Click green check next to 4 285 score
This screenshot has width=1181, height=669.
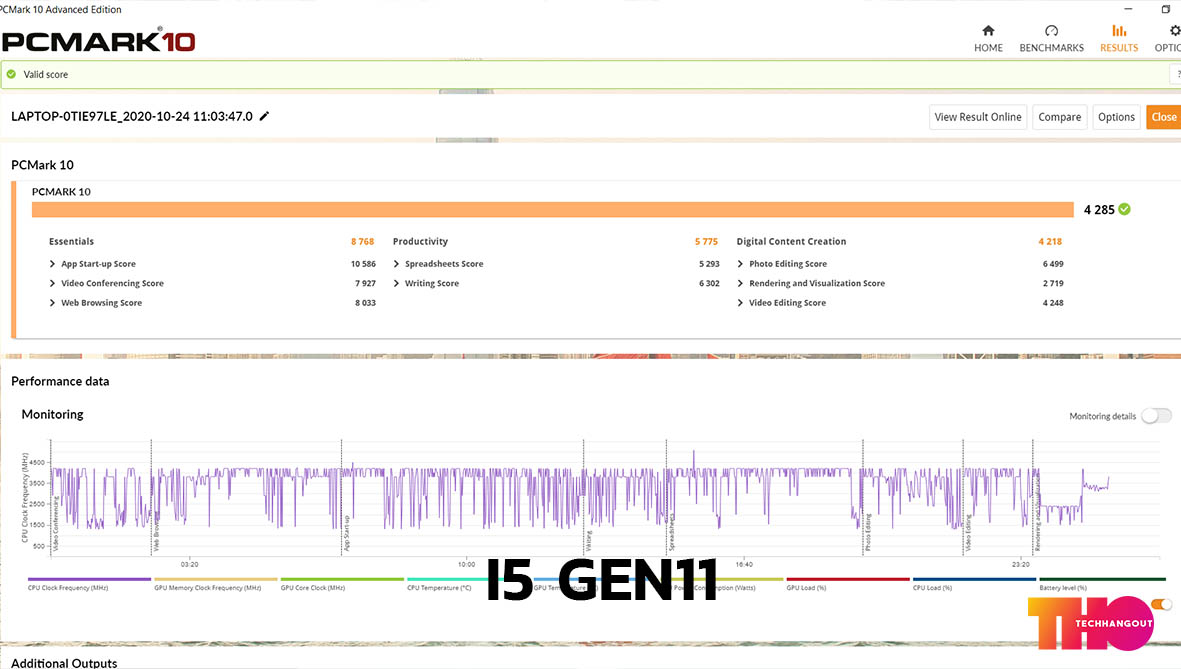point(1125,209)
